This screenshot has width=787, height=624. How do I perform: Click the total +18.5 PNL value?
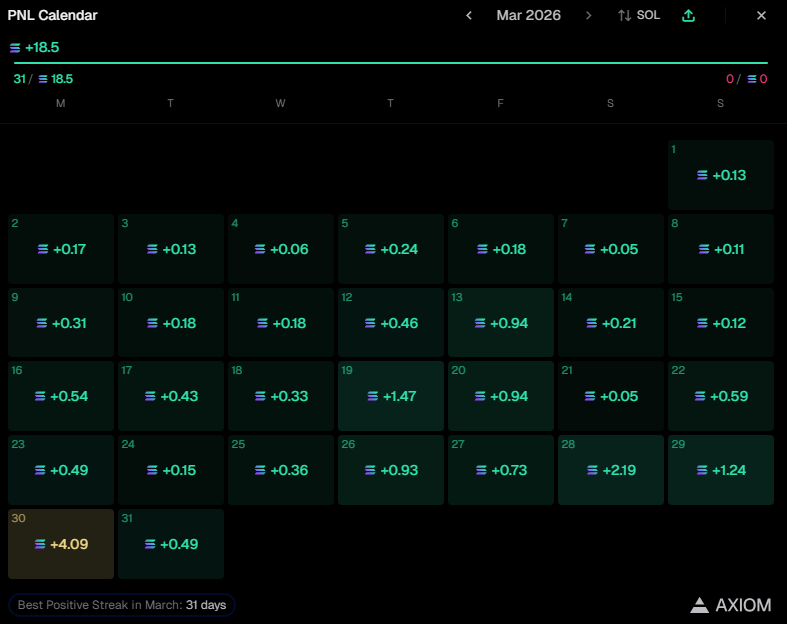[42, 48]
